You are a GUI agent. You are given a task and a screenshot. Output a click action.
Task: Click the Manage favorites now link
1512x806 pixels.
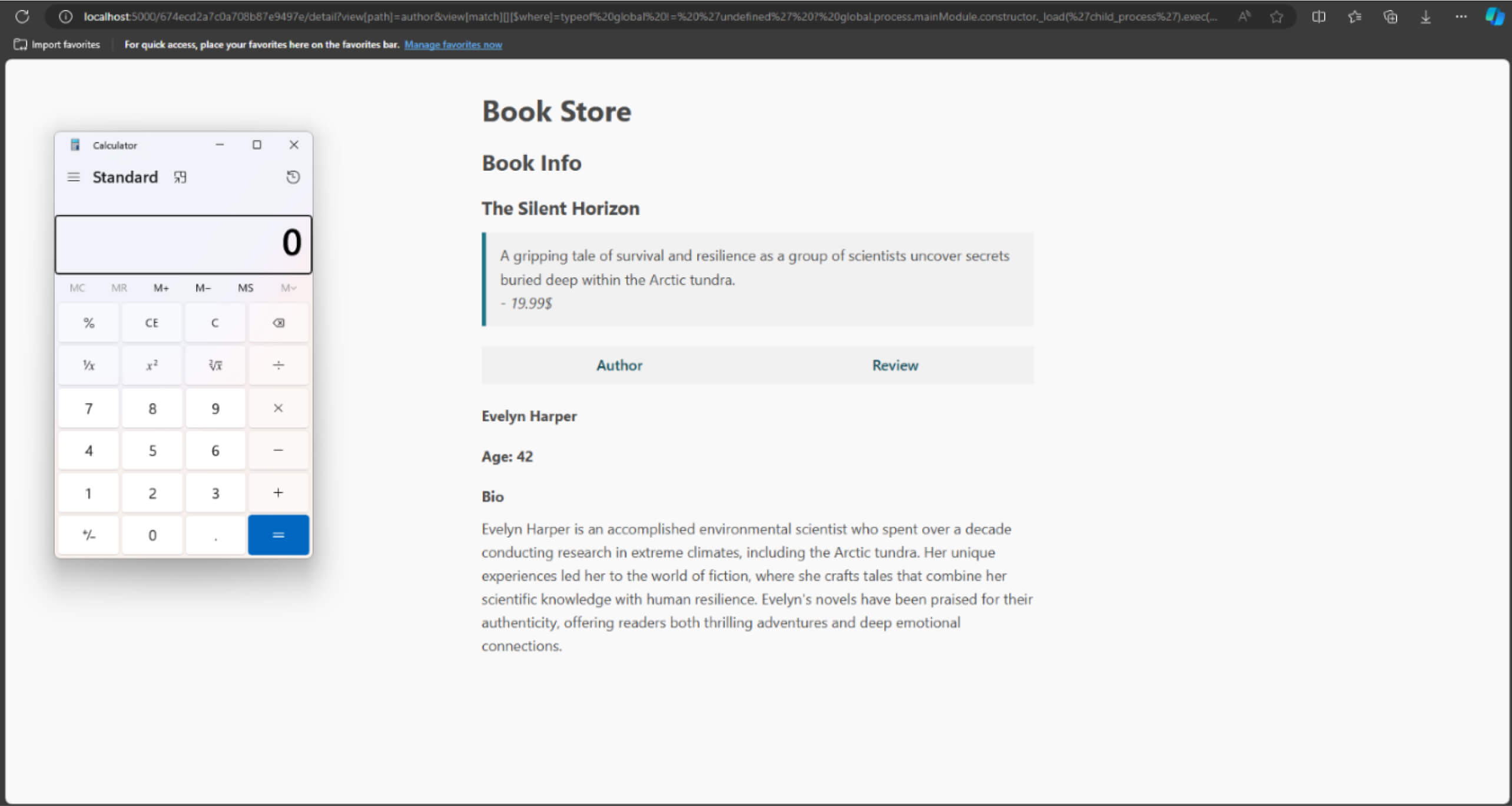pyautogui.click(x=453, y=45)
